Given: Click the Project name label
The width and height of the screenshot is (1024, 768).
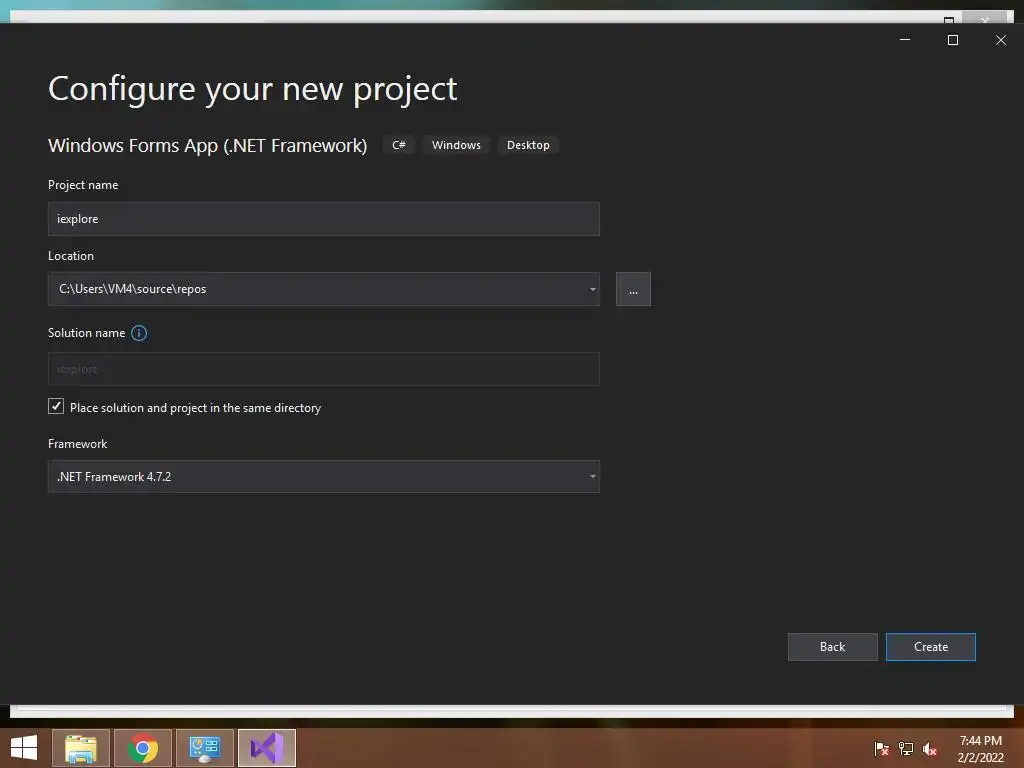Looking at the screenshot, I should pyautogui.click(x=83, y=185).
